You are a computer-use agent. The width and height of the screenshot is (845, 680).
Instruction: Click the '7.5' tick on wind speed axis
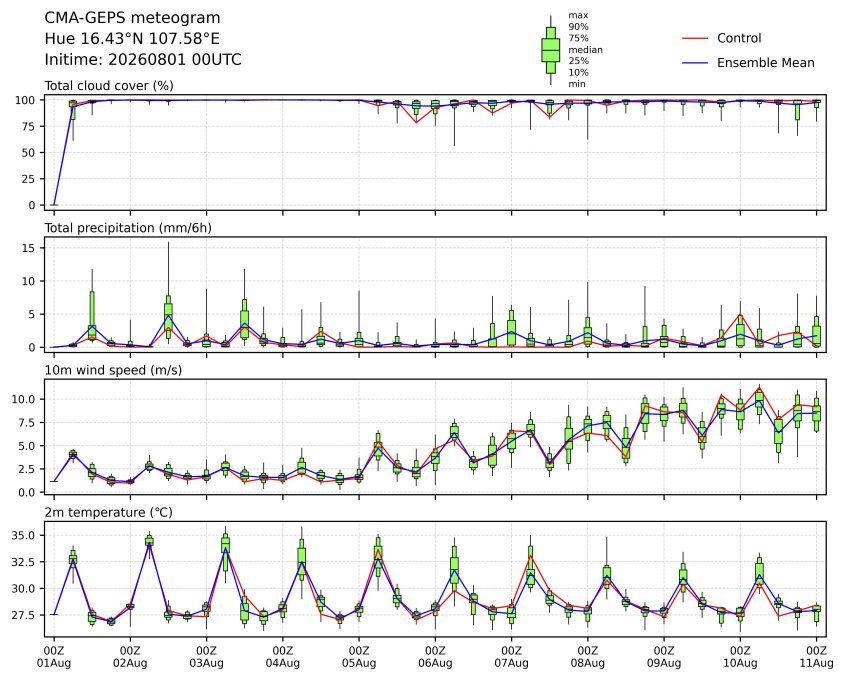pyautogui.click(x=27, y=423)
